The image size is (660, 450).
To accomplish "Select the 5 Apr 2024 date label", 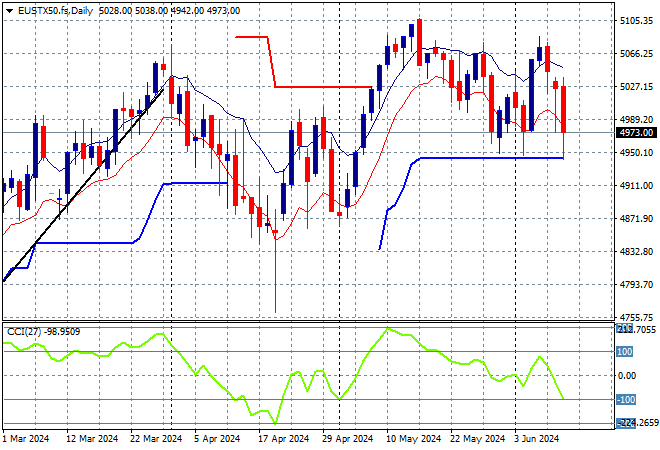I will coord(217,439).
